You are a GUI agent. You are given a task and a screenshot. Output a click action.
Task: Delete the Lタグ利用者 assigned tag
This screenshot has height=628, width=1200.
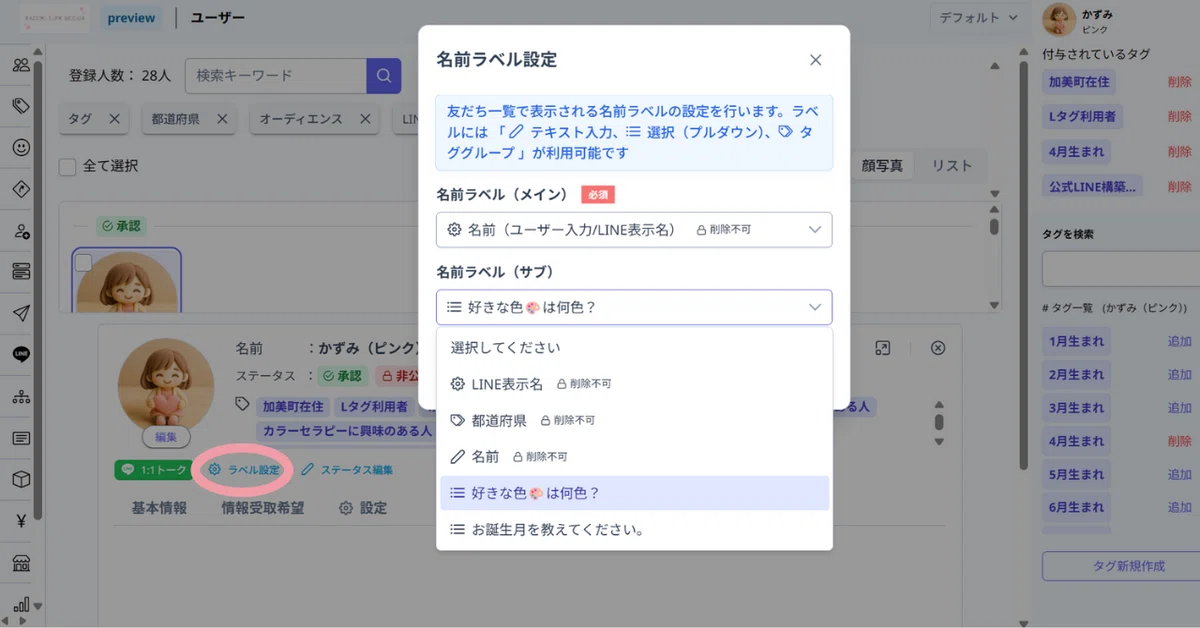pos(1179,117)
